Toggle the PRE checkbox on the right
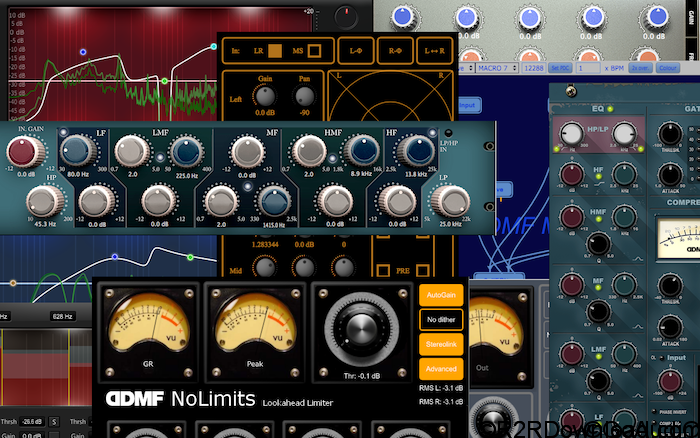The width and height of the screenshot is (700, 438). pos(422,271)
